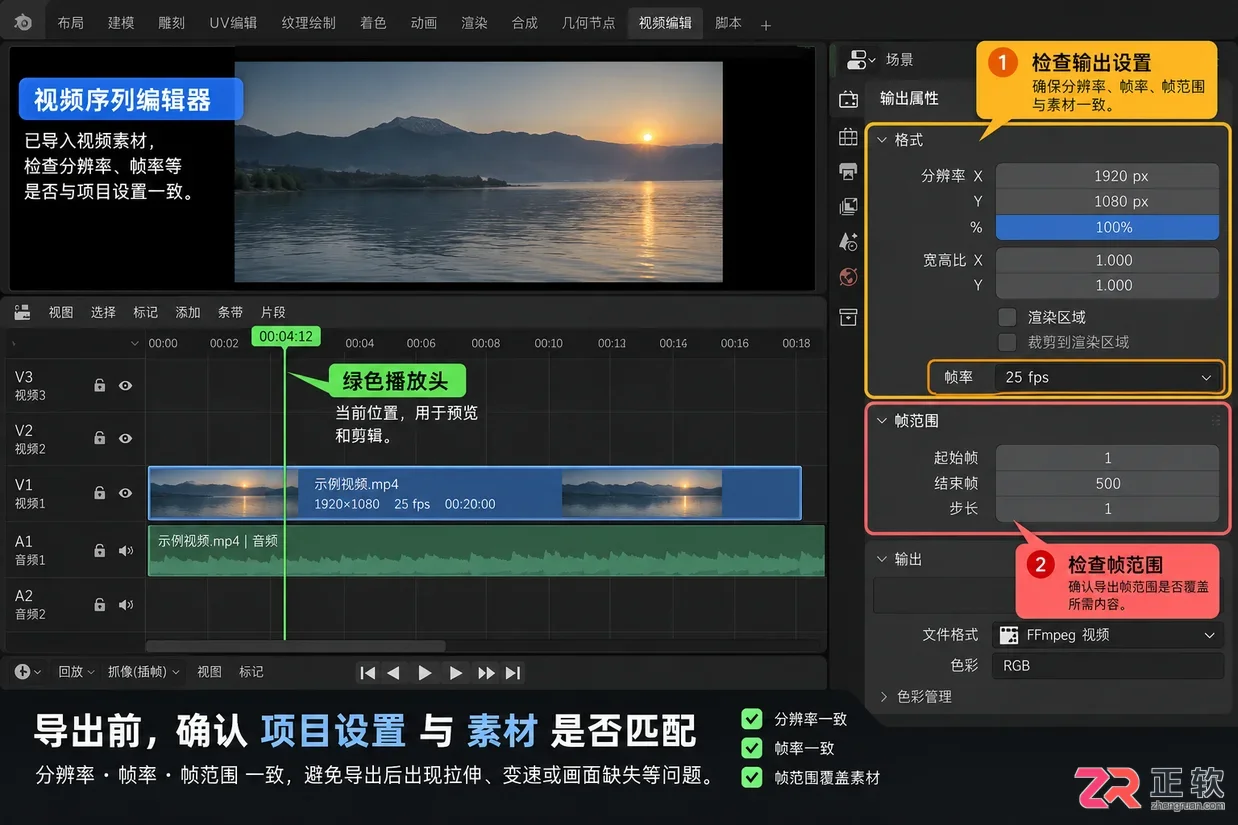Play the animation in reverse
The width and height of the screenshot is (1238, 825).
point(394,673)
